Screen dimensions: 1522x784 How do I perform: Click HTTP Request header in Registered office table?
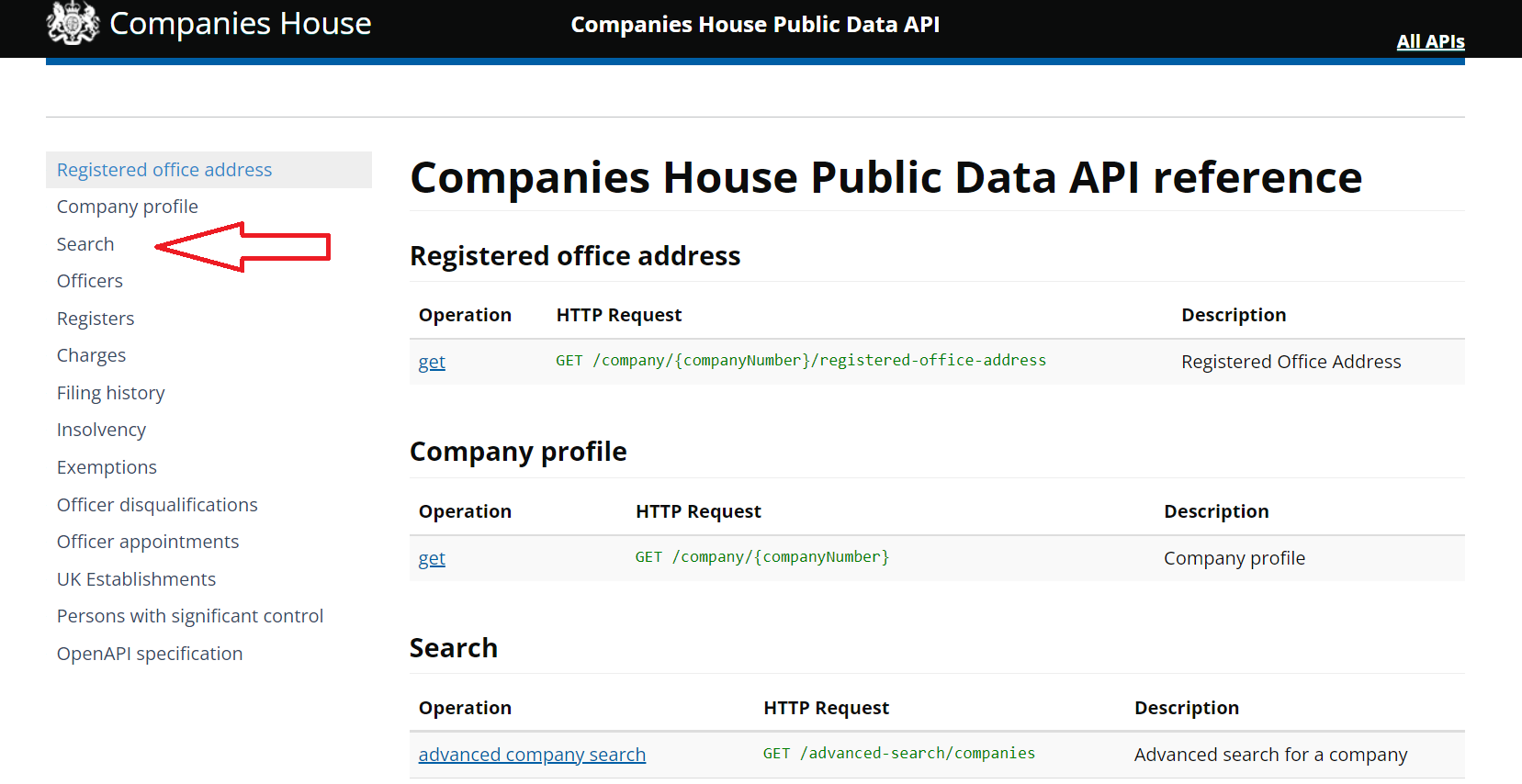tap(619, 315)
